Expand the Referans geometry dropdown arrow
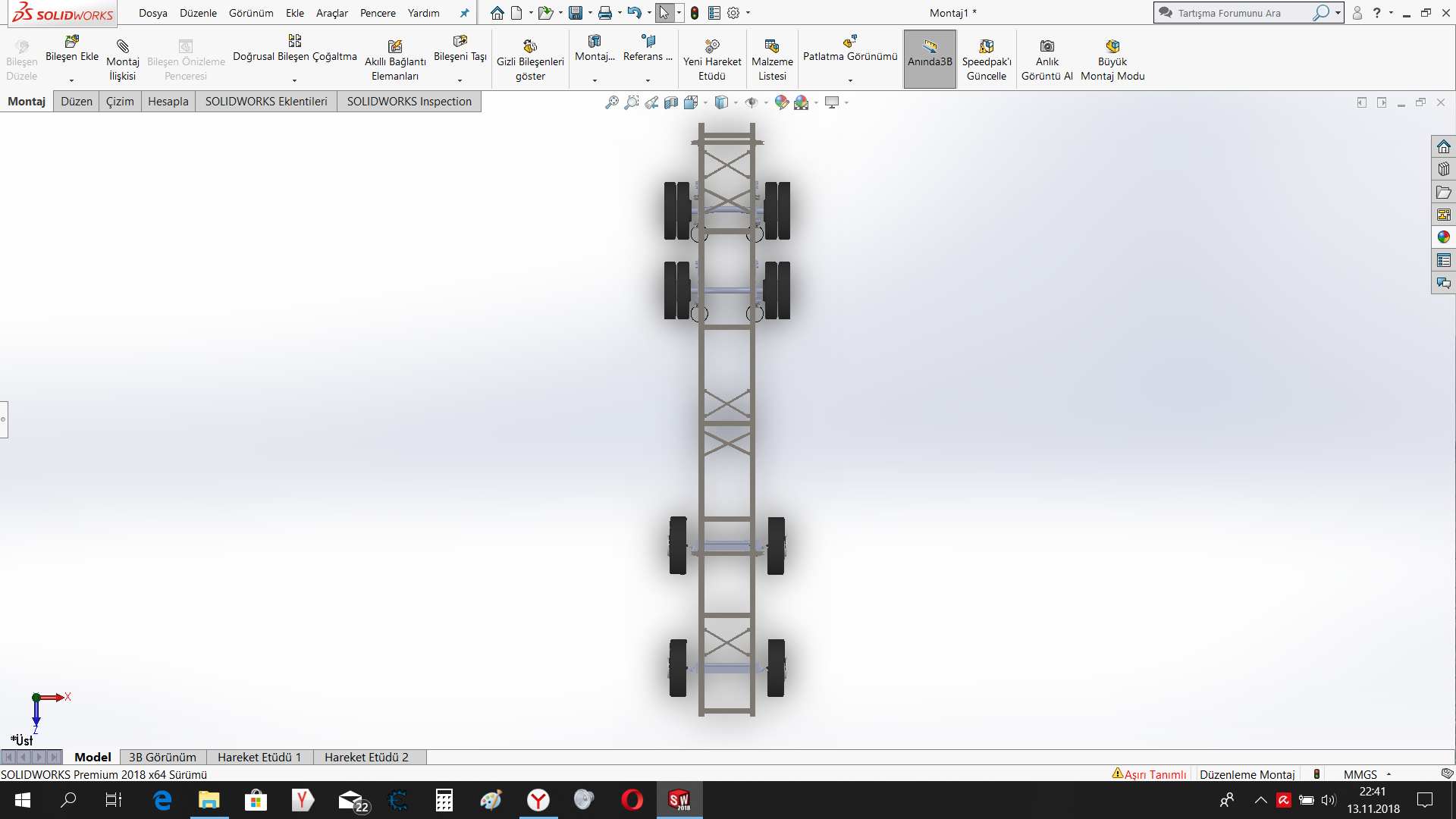The width and height of the screenshot is (1456, 819). tap(648, 80)
